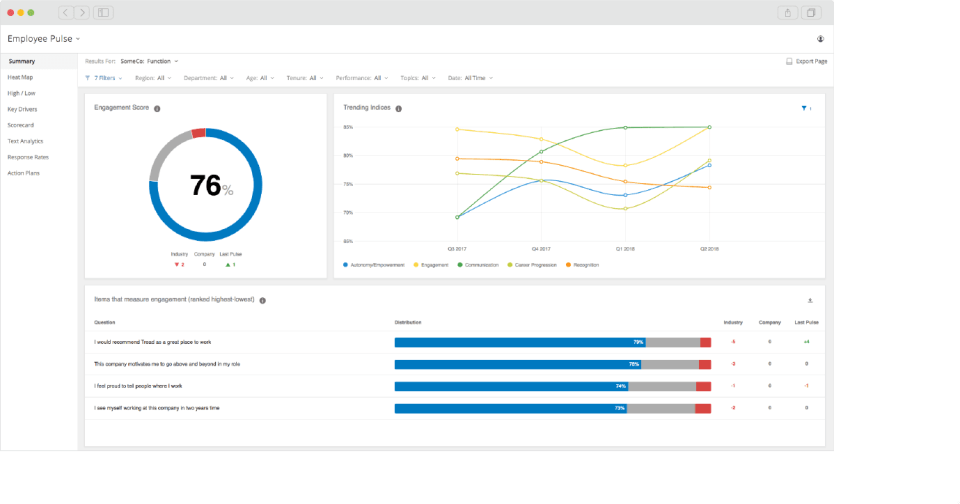Click the Question column header
Viewport: 960px width, 504px height.
pyautogui.click(x=105, y=322)
